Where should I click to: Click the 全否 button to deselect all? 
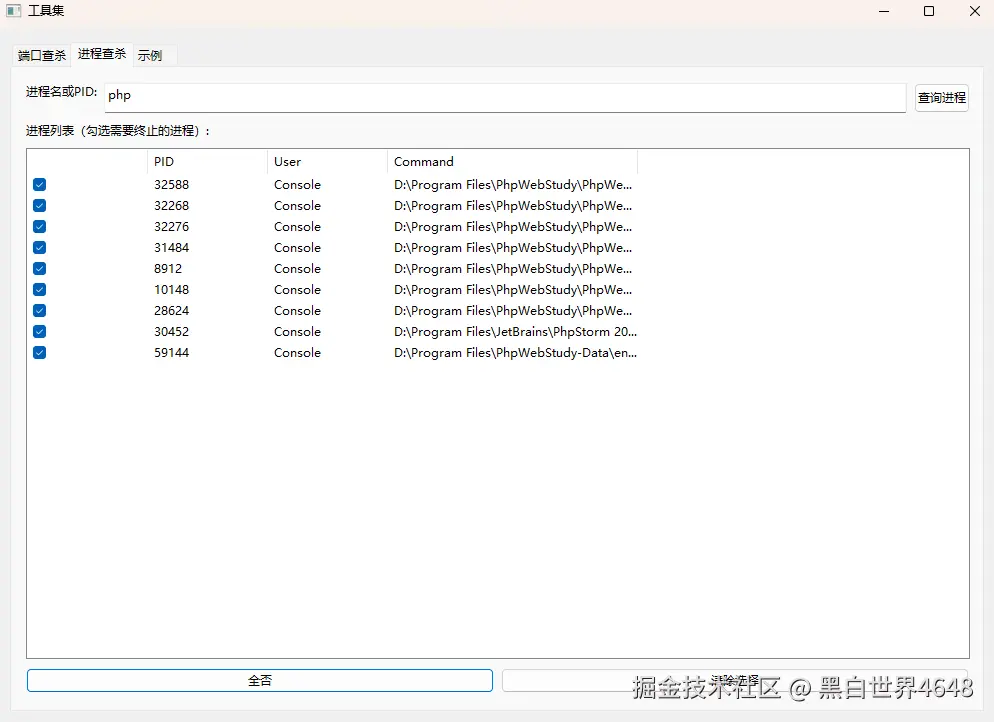pyautogui.click(x=259, y=679)
